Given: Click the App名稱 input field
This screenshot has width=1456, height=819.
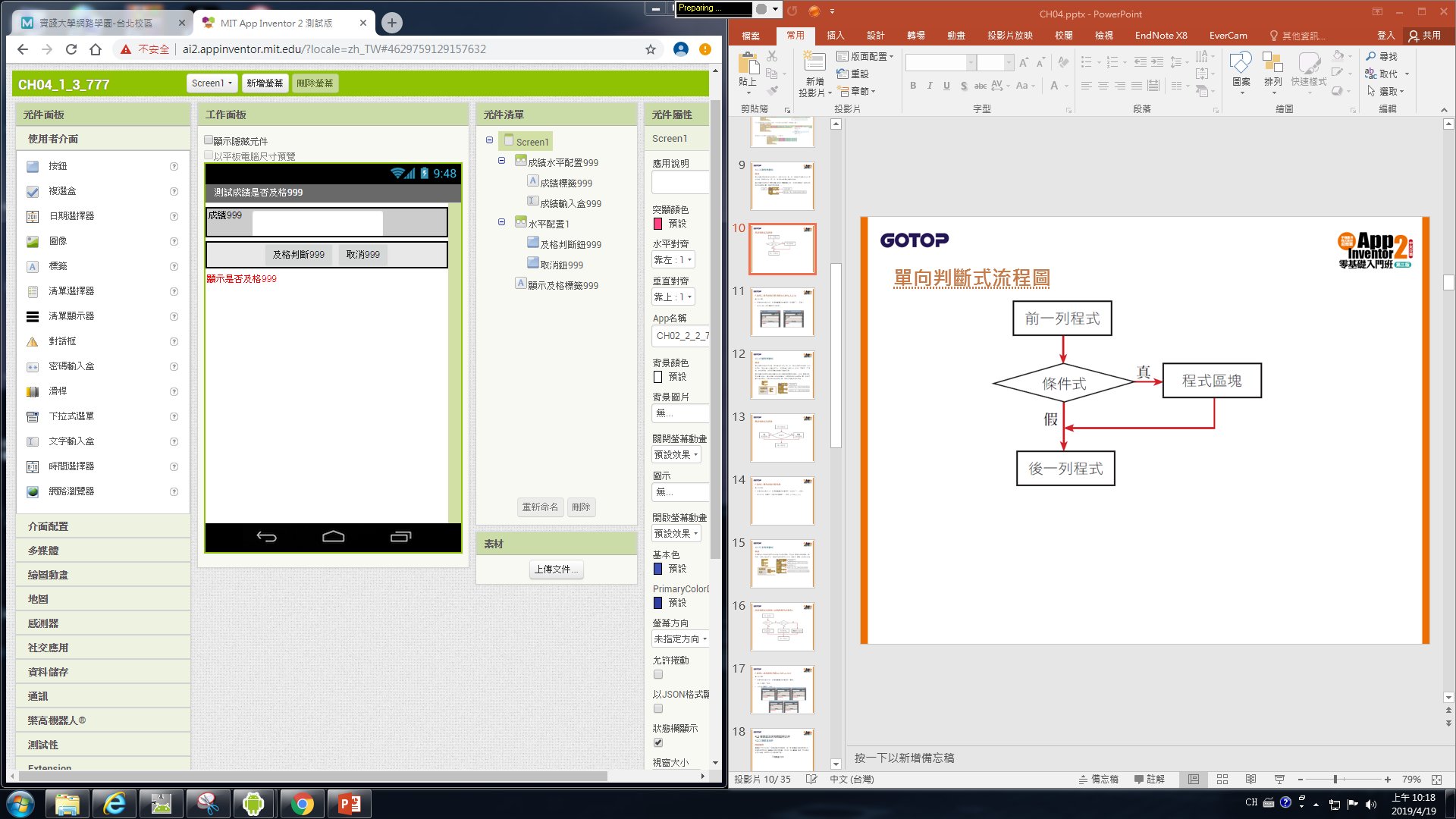Looking at the screenshot, I should pos(680,336).
